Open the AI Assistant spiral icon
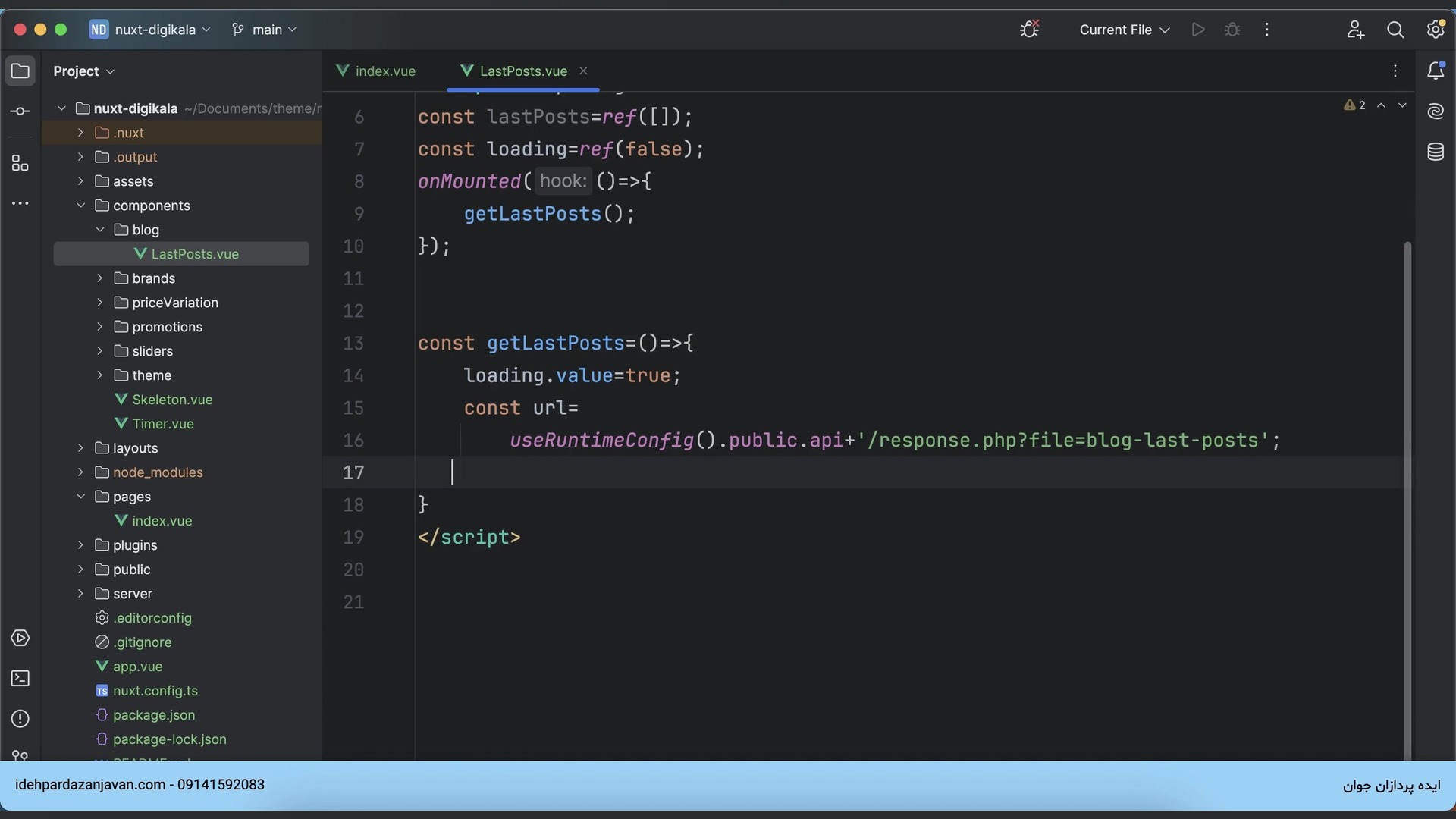 (x=1436, y=111)
